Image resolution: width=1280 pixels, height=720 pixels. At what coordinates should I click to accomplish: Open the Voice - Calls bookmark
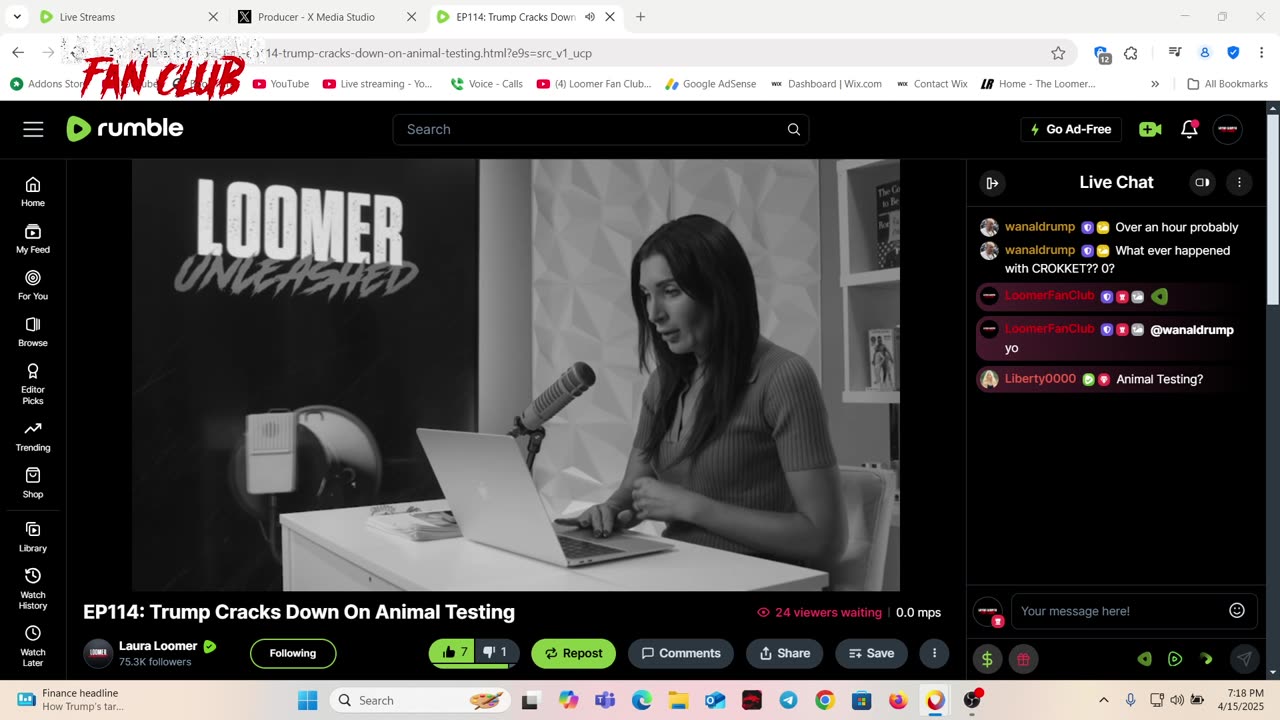tap(486, 84)
